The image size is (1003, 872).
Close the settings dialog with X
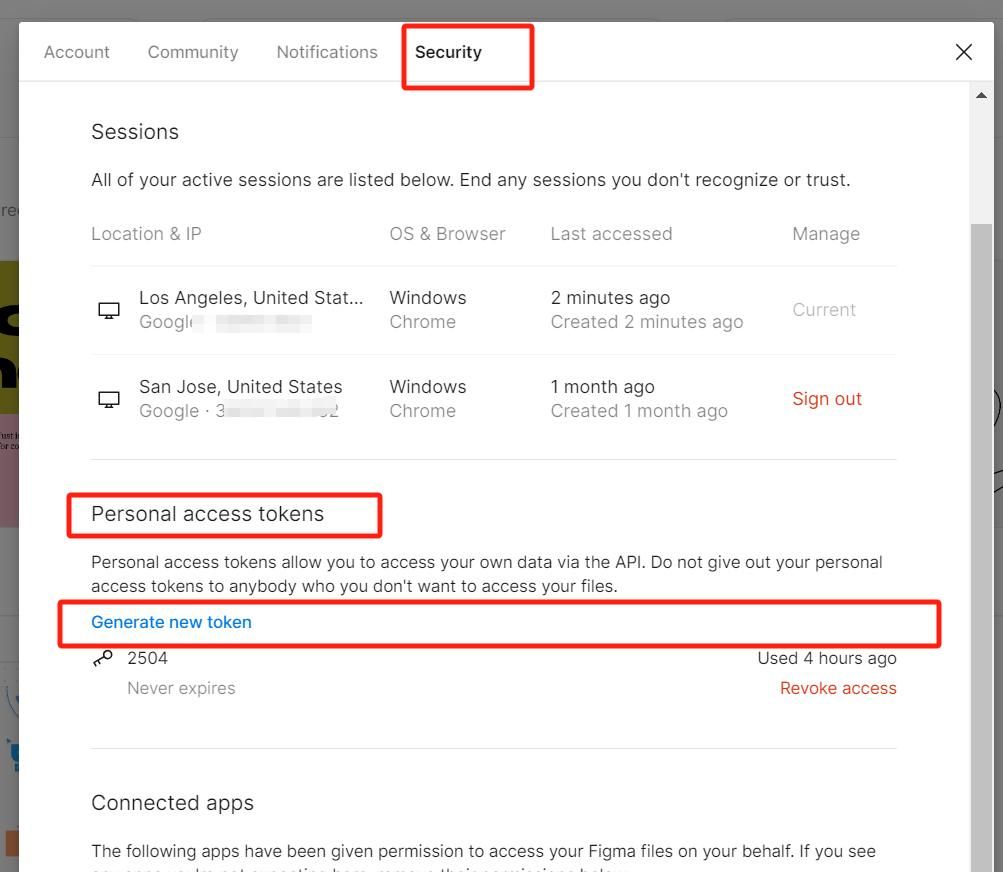963,52
